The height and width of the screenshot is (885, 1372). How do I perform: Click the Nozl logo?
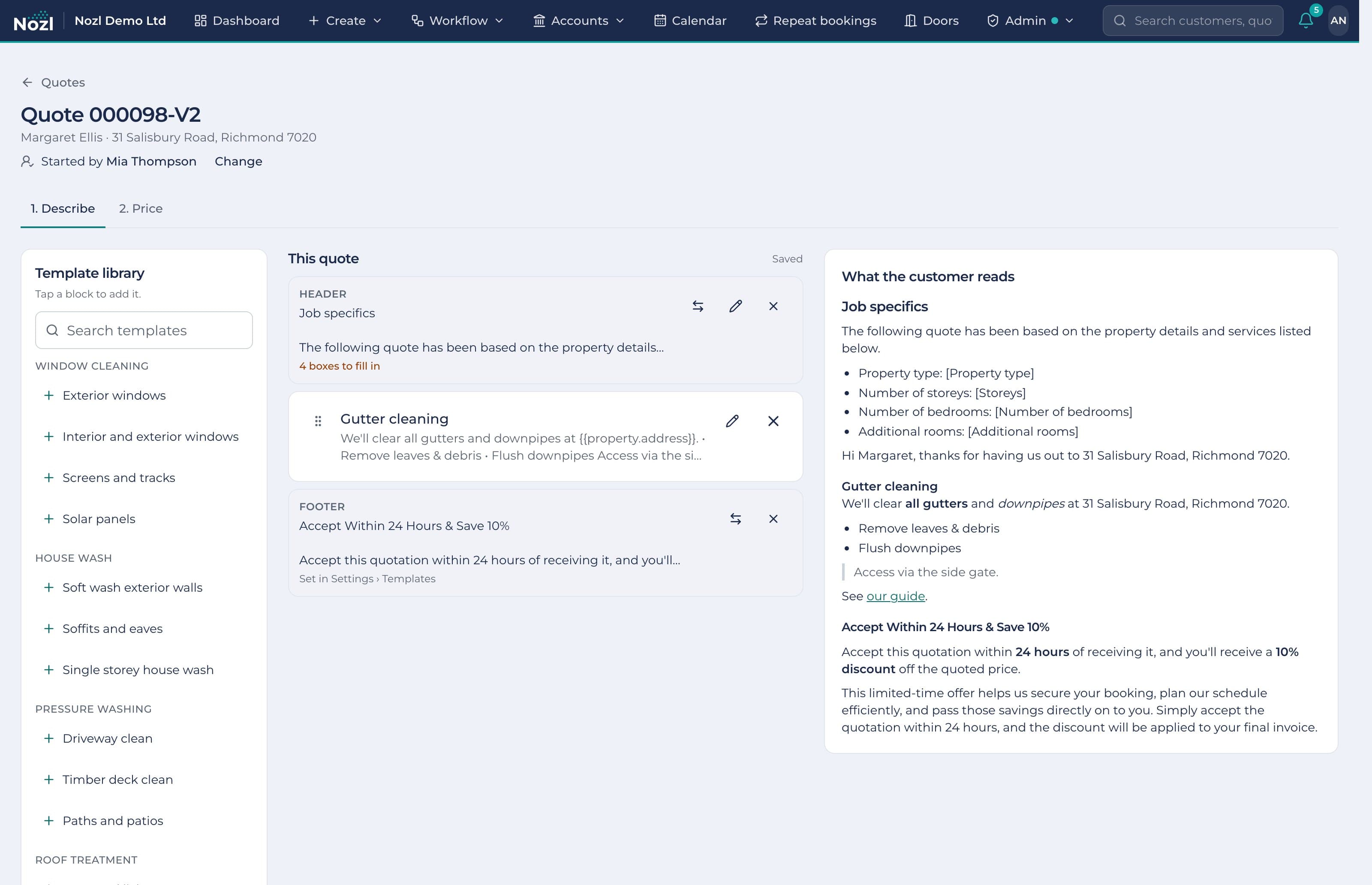[33, 21]
